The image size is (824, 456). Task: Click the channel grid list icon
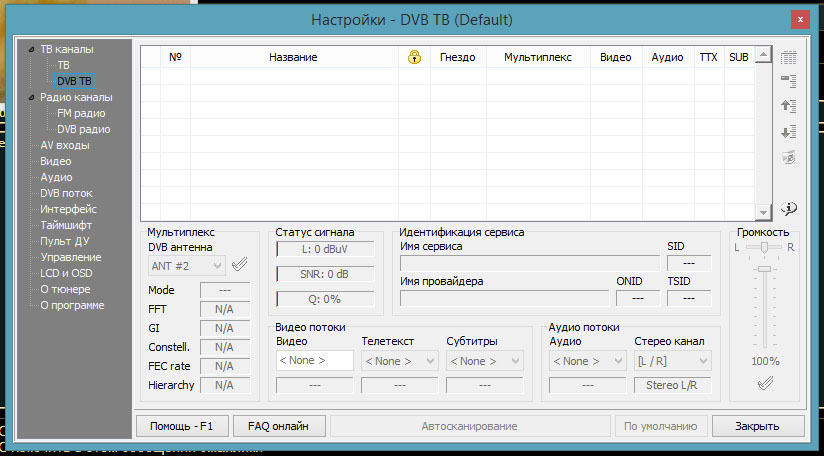pos(789,58)
